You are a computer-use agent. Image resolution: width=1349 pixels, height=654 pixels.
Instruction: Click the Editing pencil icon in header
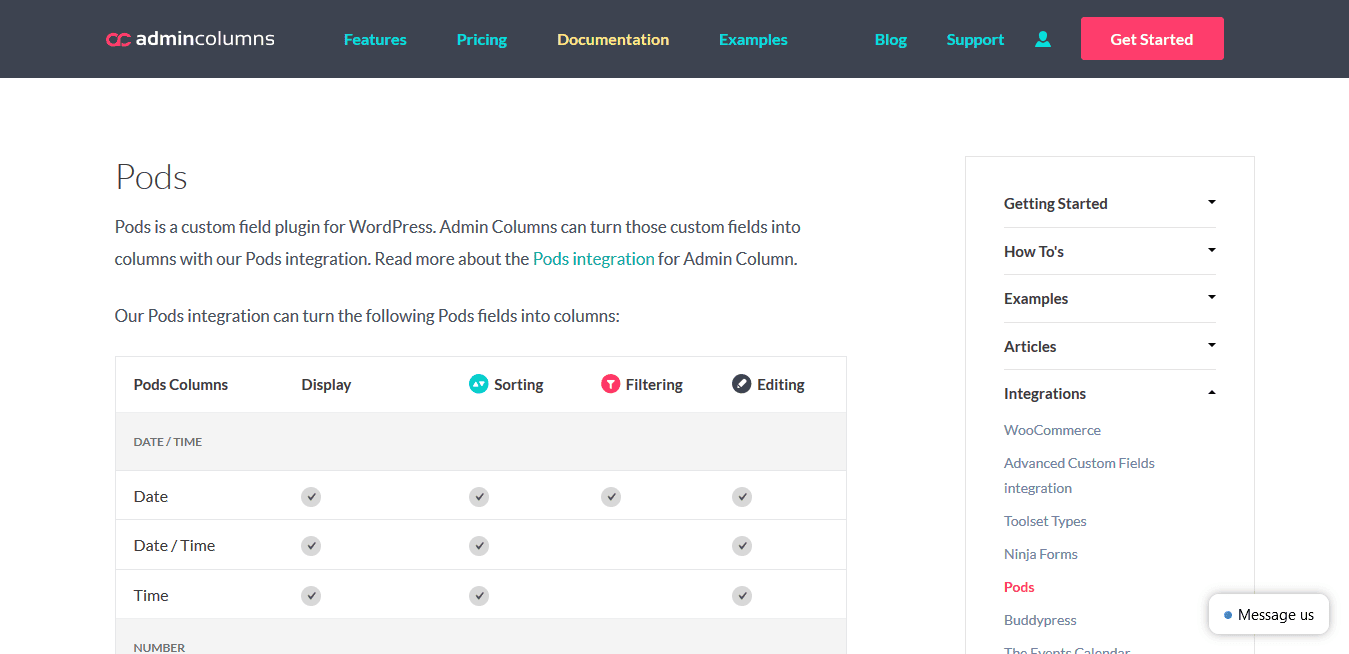(742, 384)
